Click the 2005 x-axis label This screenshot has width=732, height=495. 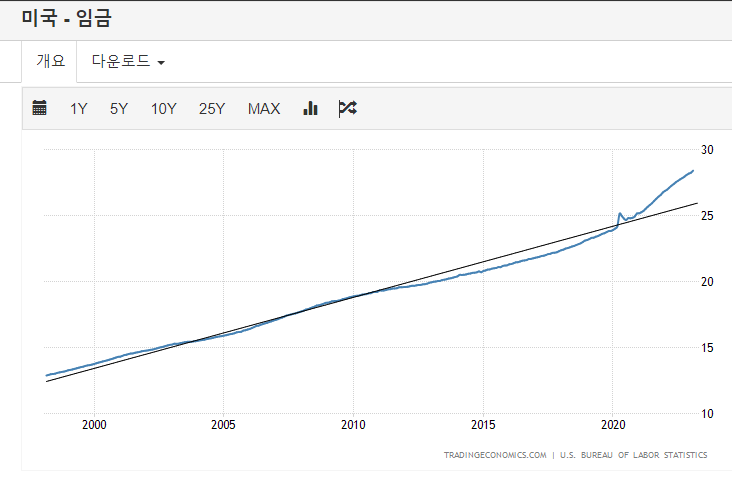223,424
